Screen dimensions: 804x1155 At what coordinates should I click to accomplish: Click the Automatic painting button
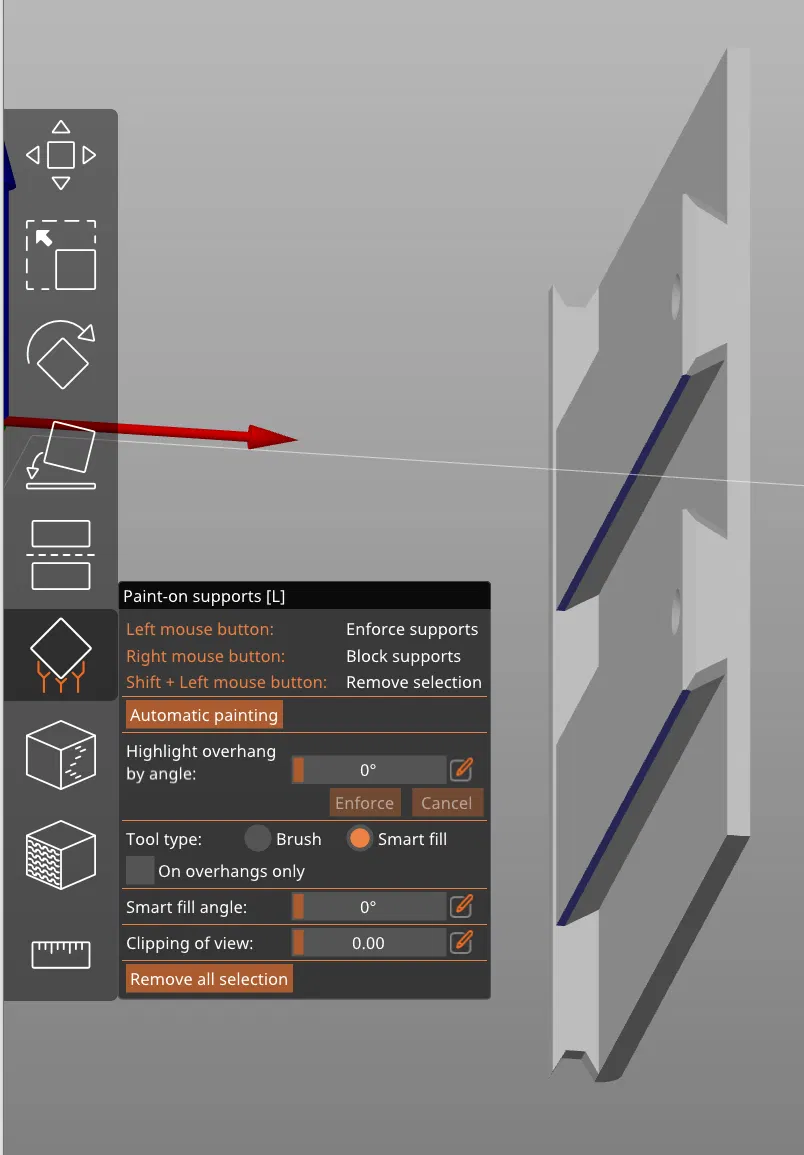(x=204, y=715)
